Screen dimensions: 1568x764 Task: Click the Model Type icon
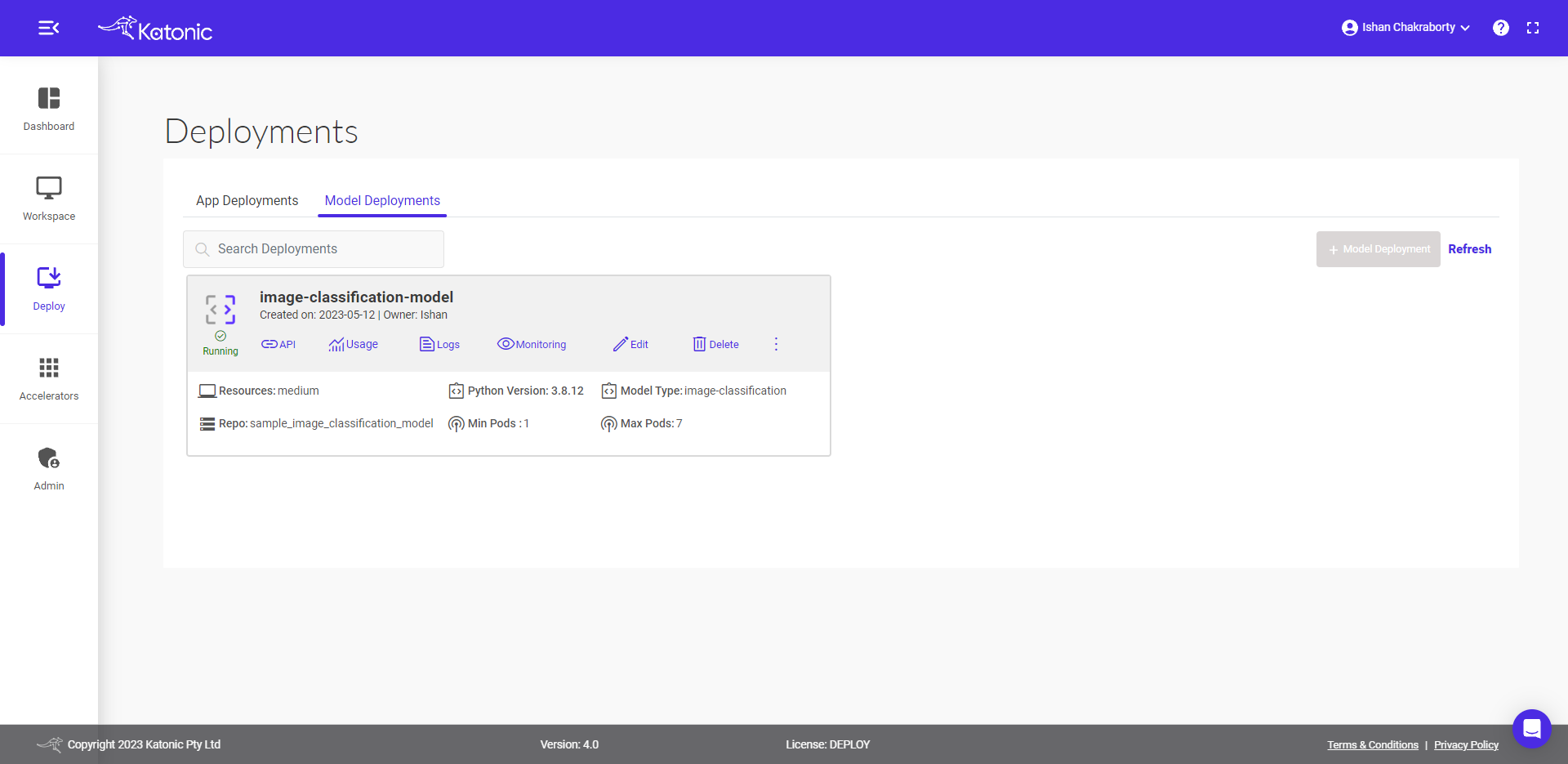(x=608, y=391)
